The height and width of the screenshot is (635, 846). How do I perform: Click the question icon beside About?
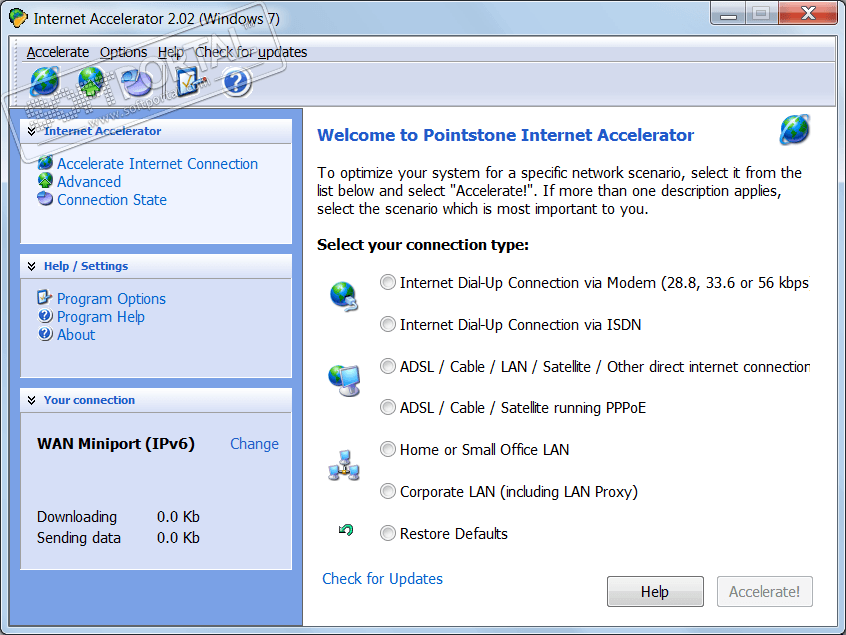(45, 334)
